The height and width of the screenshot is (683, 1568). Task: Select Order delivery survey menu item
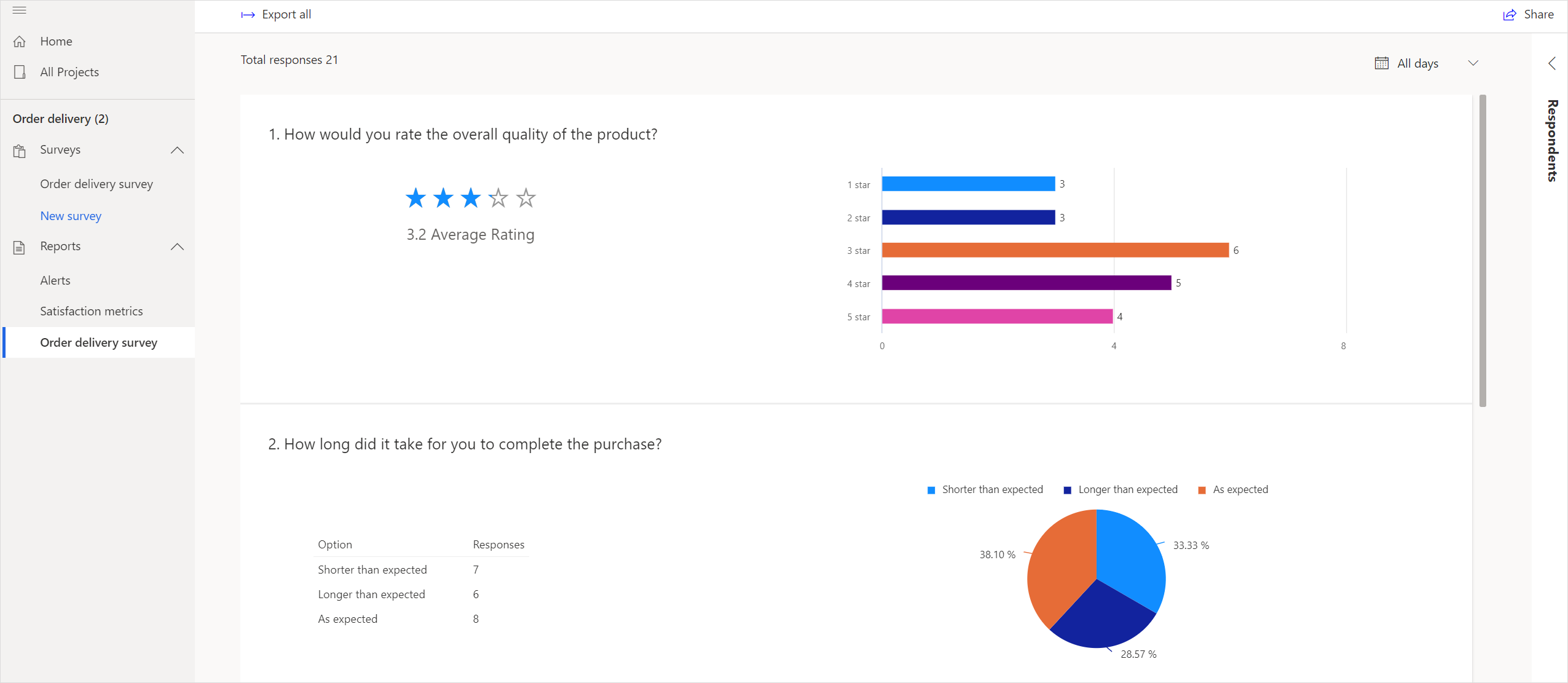pyautogui.click(x=99, y=342)
